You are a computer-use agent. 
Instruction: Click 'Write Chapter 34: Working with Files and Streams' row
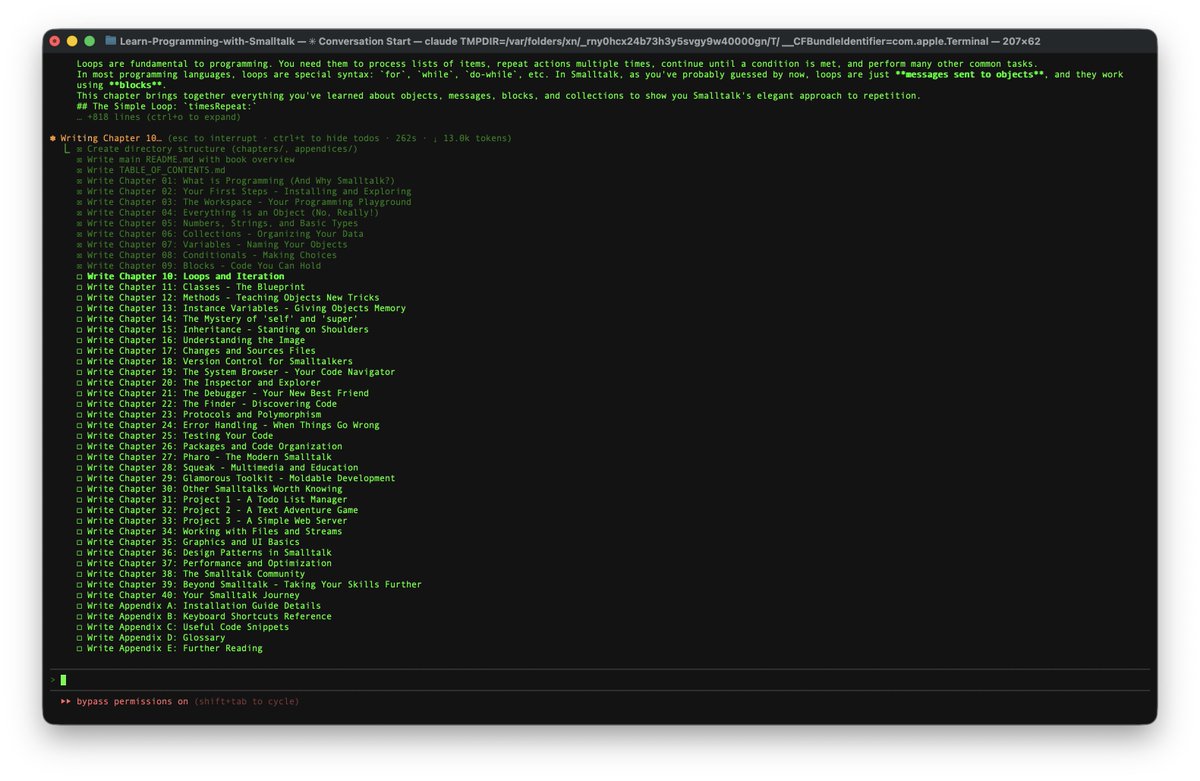point(208,531)
